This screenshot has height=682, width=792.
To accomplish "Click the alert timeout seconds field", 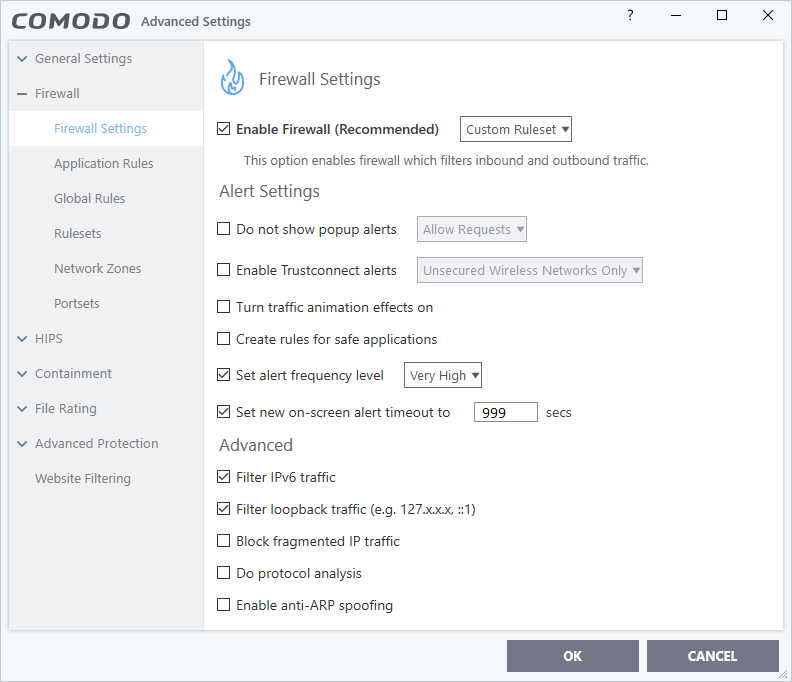I will [x=506, y=412].
